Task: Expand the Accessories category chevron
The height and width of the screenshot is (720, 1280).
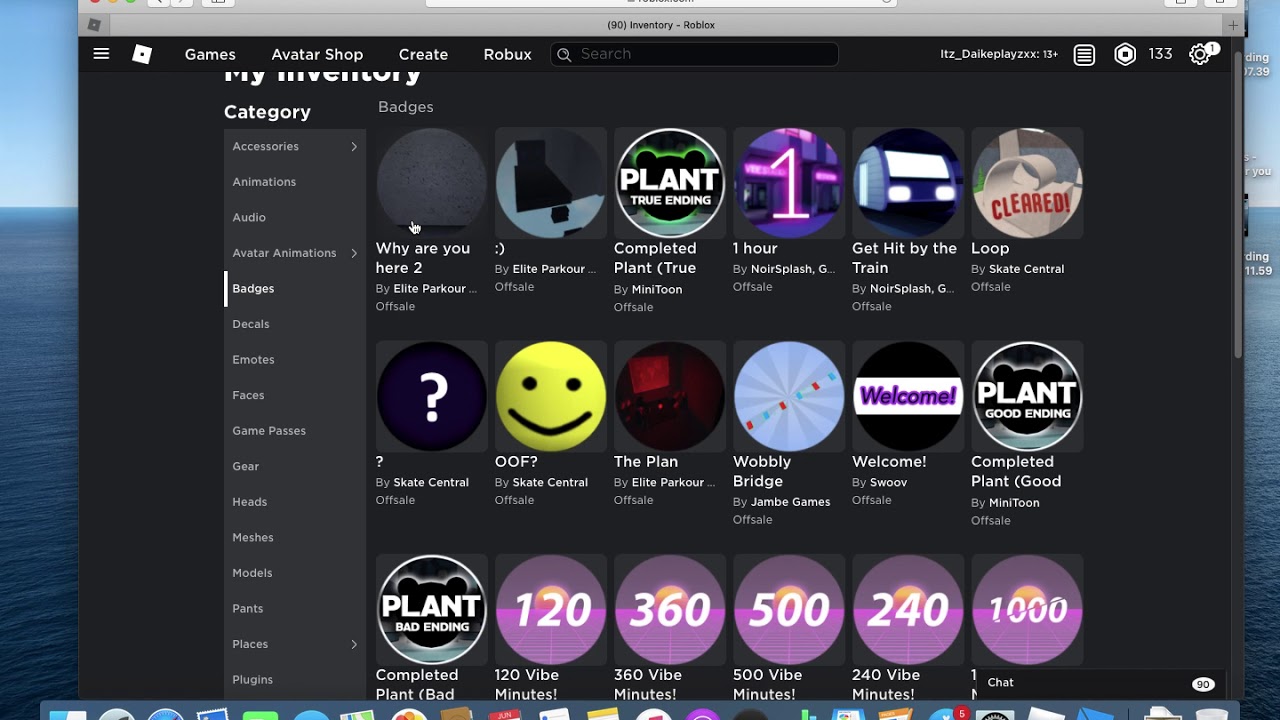Action: [354, 147]
